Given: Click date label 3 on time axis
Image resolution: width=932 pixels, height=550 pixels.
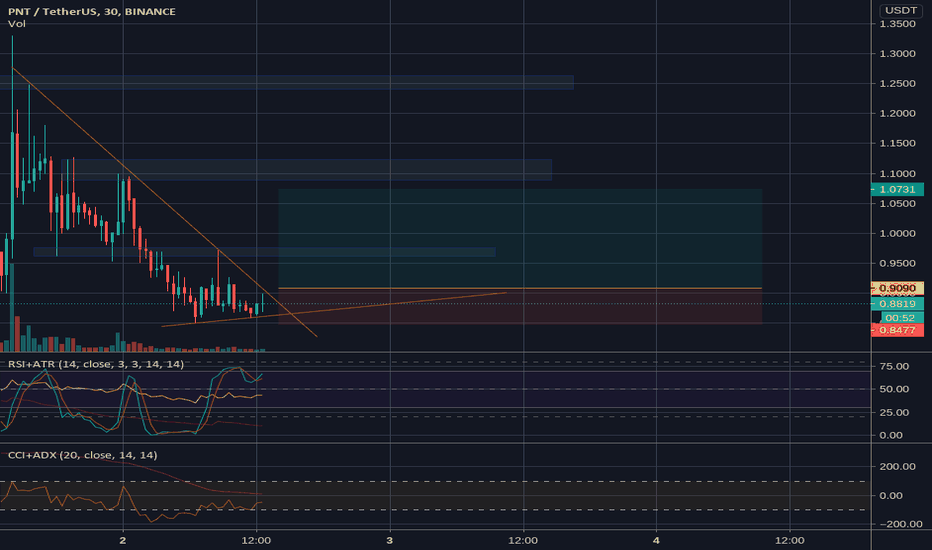Looking at the screenshot, I should point(389,540).
